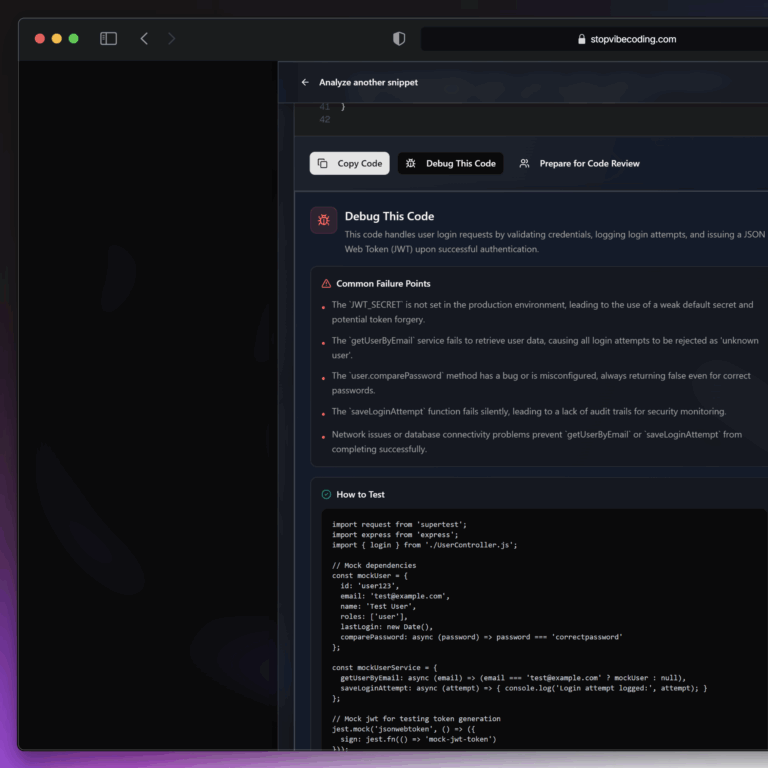Click the How to Test title
The width and height of the screenshot is (768, 768).
point(360,495)
